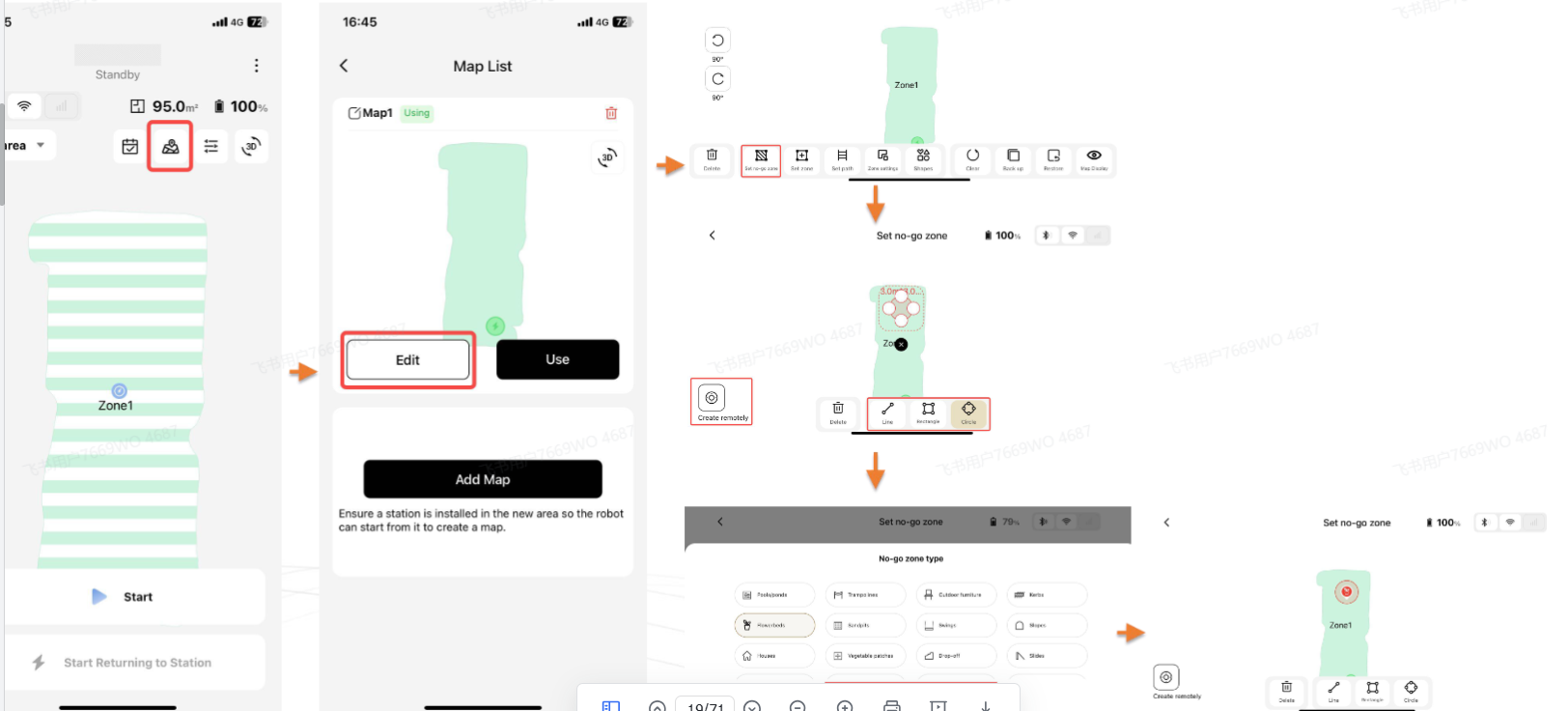Viewport: 1568px width, 711px height.
Task: Click the Restore map tool
Action: click(1053, 159)
